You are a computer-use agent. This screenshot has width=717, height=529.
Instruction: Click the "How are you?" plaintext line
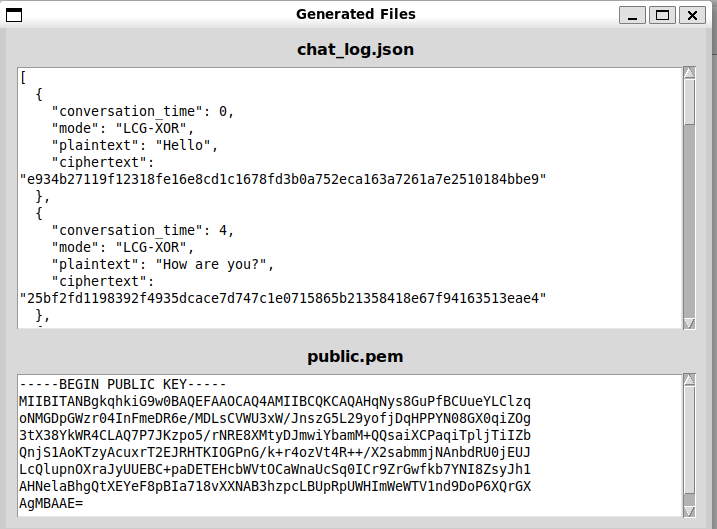pyautogui.click(x=162, y=264)
